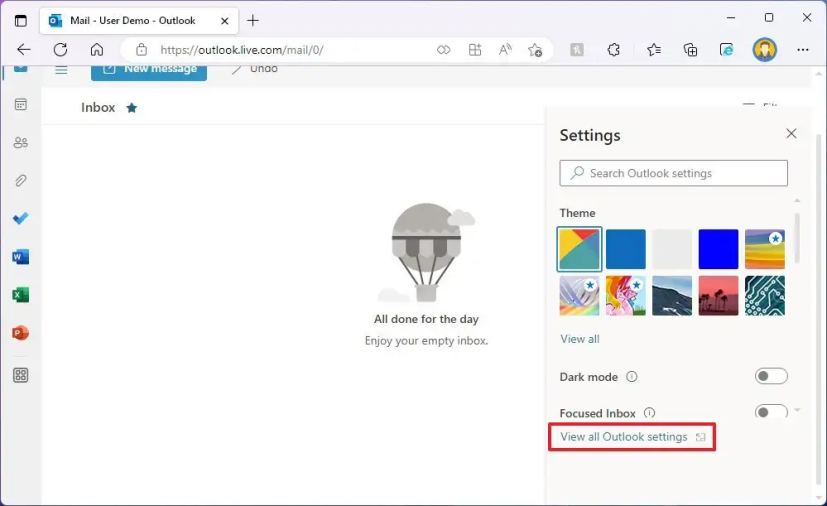Toggle the Focused Inbox switch
827x506 pixels.
coord(771,411)
